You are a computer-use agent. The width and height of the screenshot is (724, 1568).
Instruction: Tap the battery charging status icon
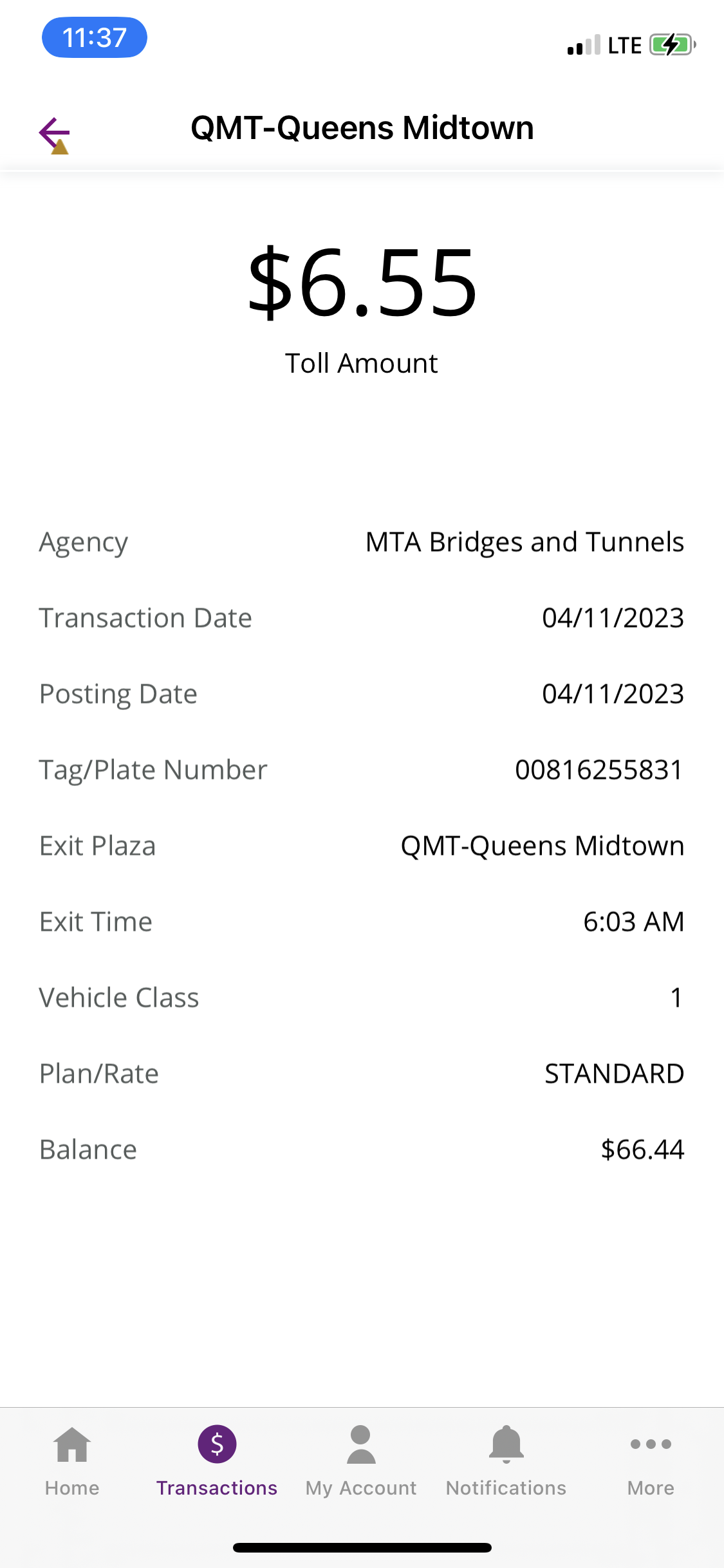click(673, 45)
